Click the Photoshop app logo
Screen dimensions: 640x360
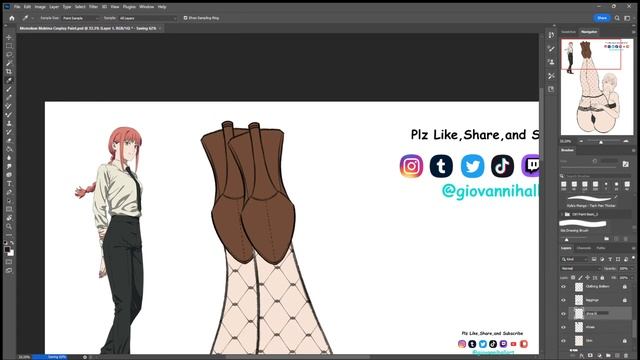click(7, 7)
